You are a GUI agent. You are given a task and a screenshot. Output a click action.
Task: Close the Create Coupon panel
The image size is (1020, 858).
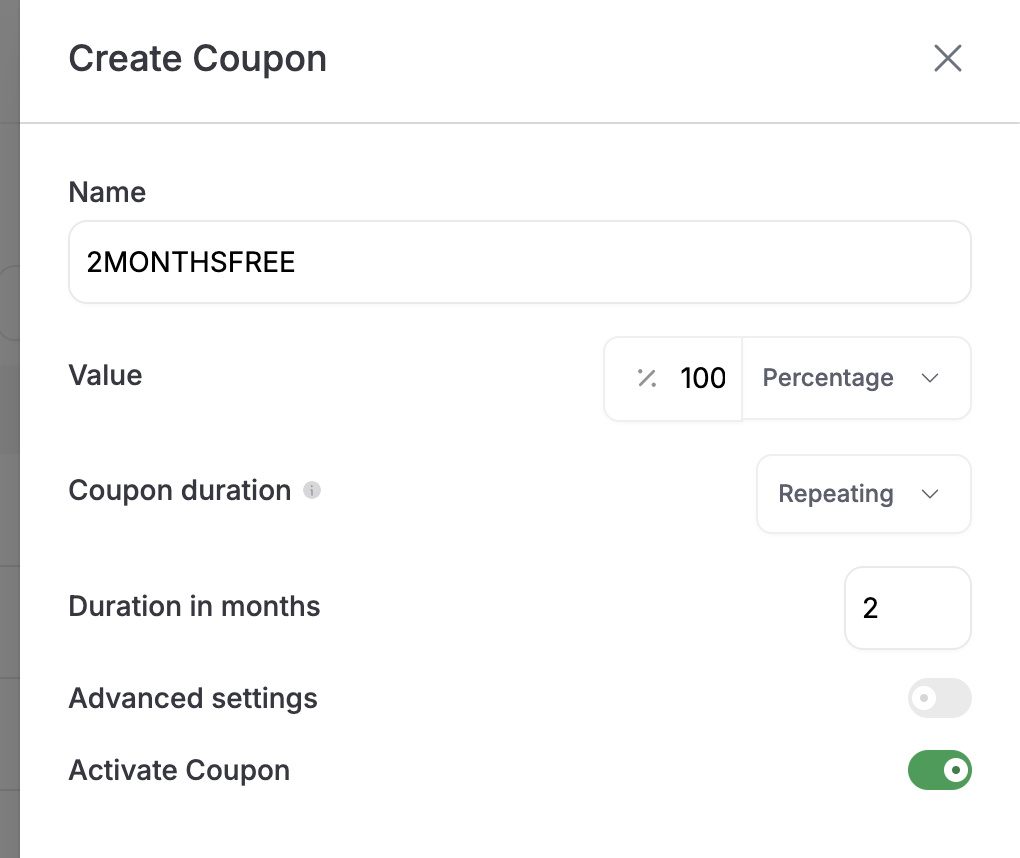(x=947, y=59)
